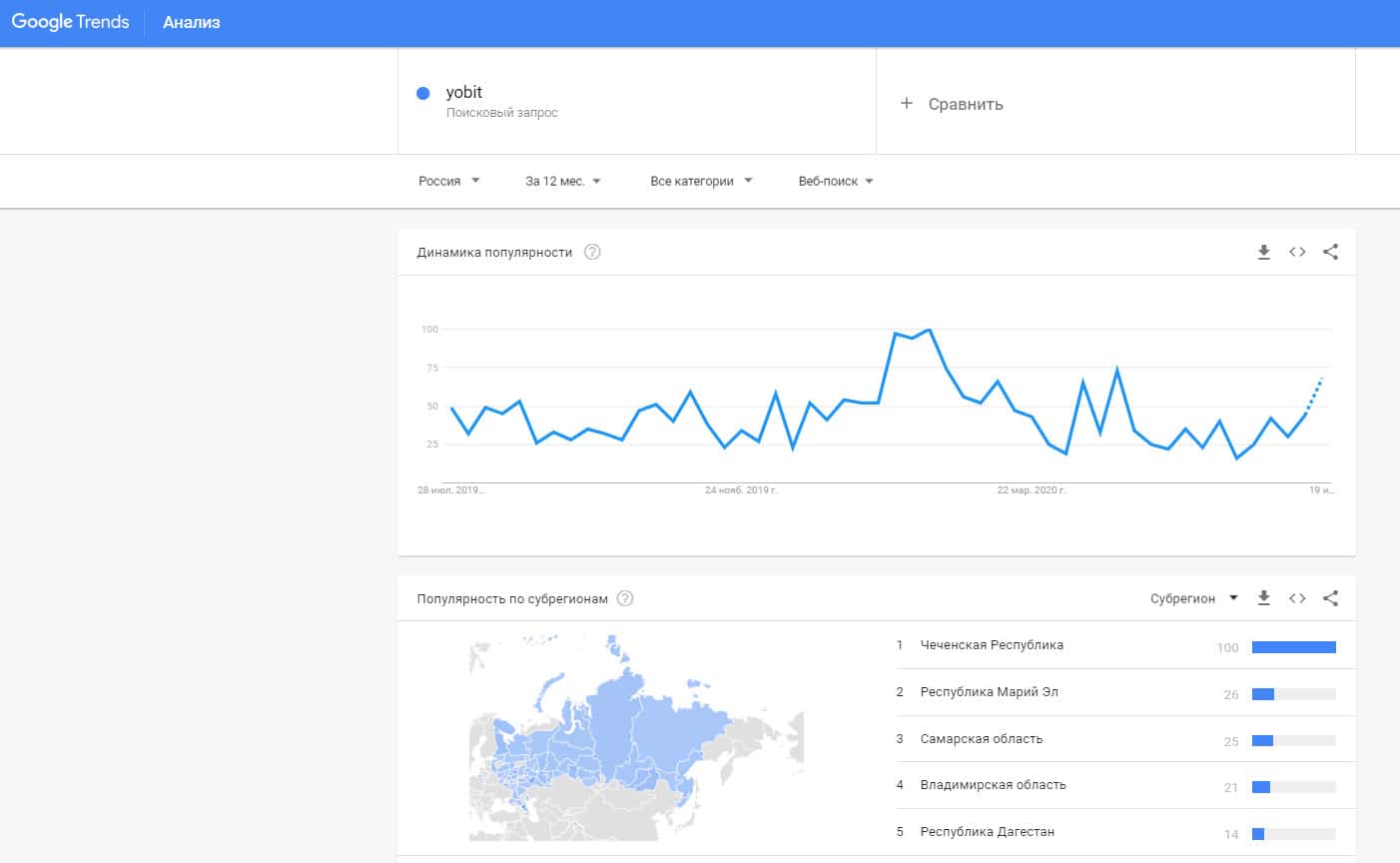This screenshot has width=1400, height=863.
Task: Click embed code icon for popularity chart
Action: 1297,252
